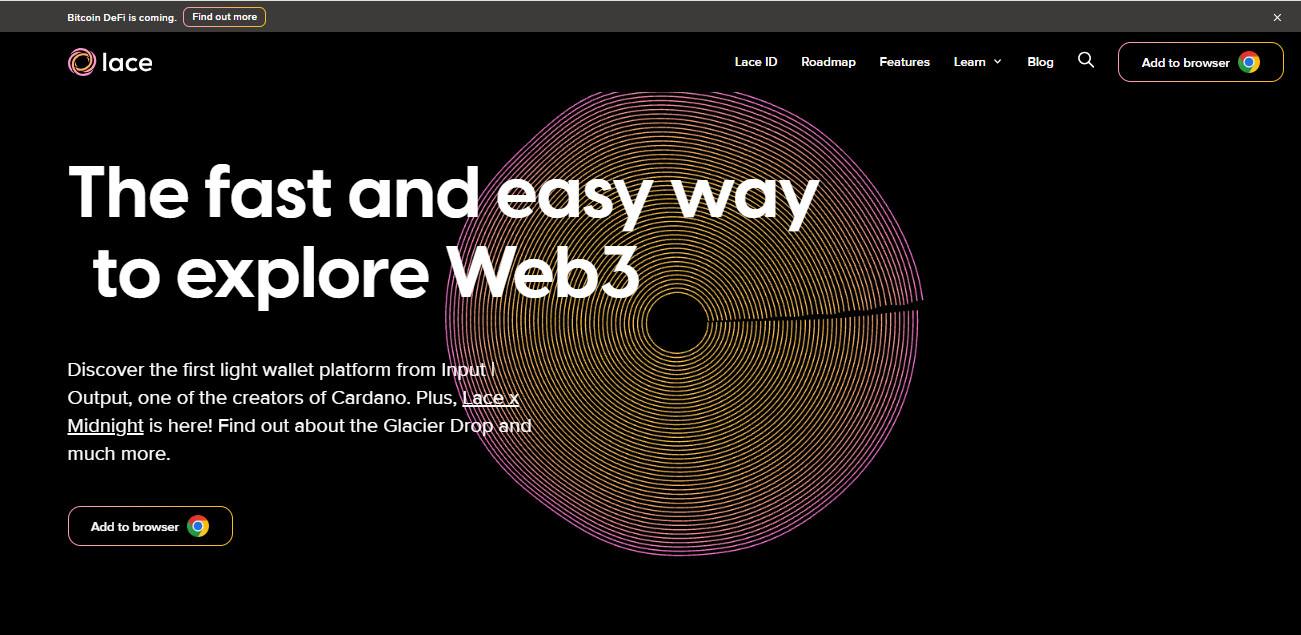1301x635 pixels.
Task: Click the Find out more banner button
Action: pyautogui.click(x=224, y=17)
